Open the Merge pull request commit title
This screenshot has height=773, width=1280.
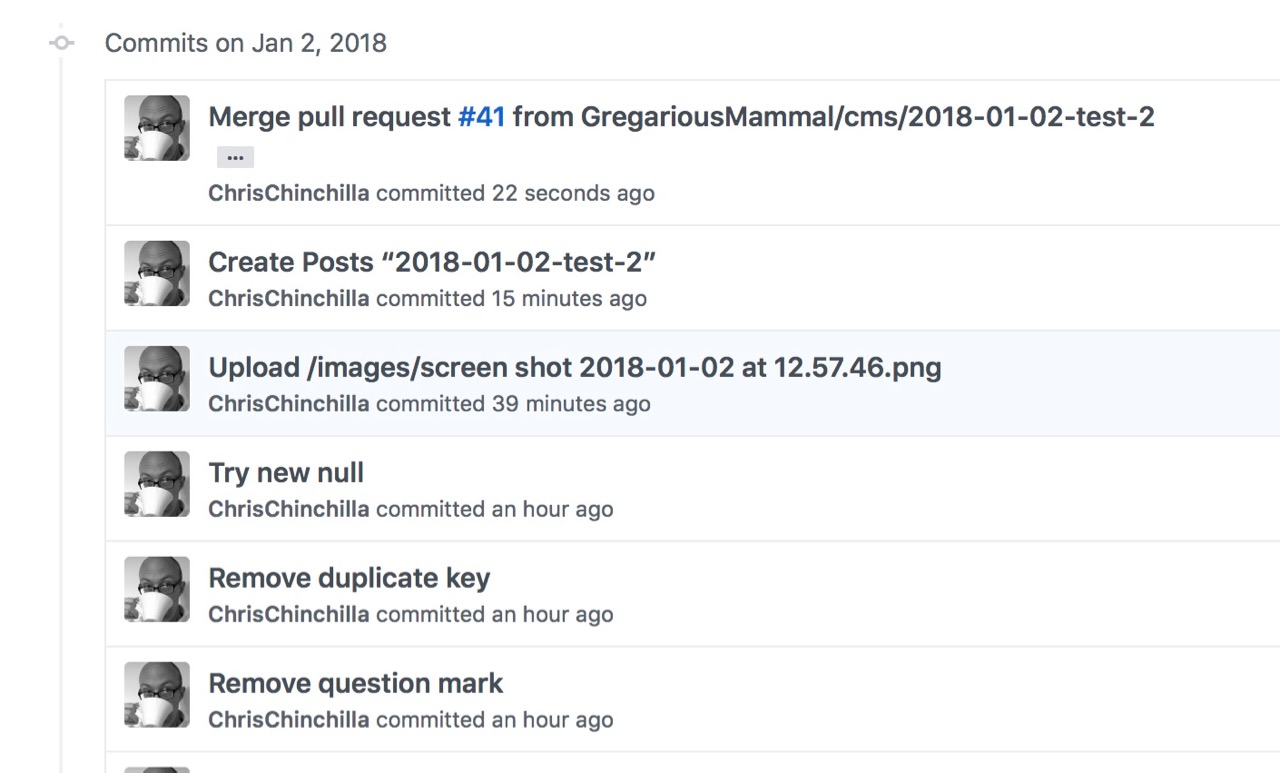click(x=330, y=117)
